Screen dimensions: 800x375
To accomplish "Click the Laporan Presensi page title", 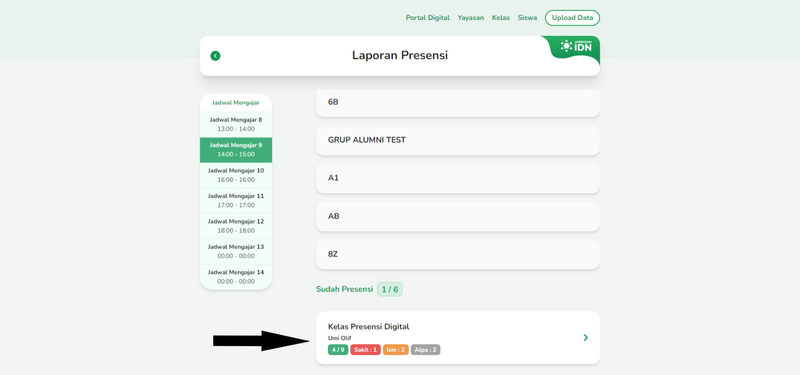I will (399, 55).
